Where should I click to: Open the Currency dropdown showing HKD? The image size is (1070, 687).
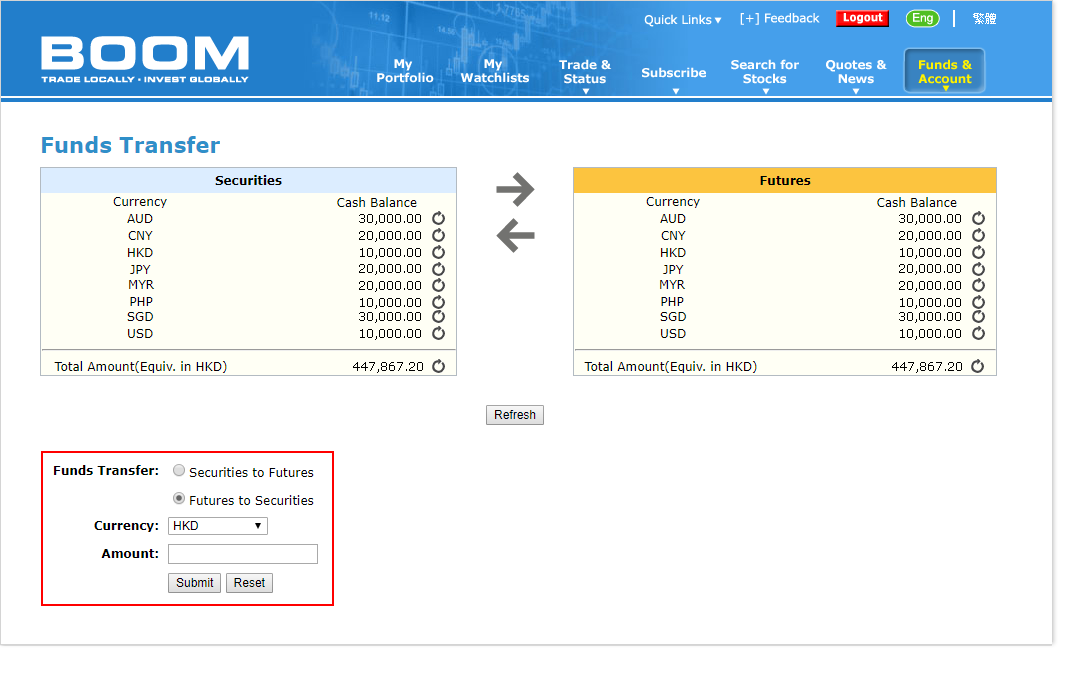[x=218, y=526]
